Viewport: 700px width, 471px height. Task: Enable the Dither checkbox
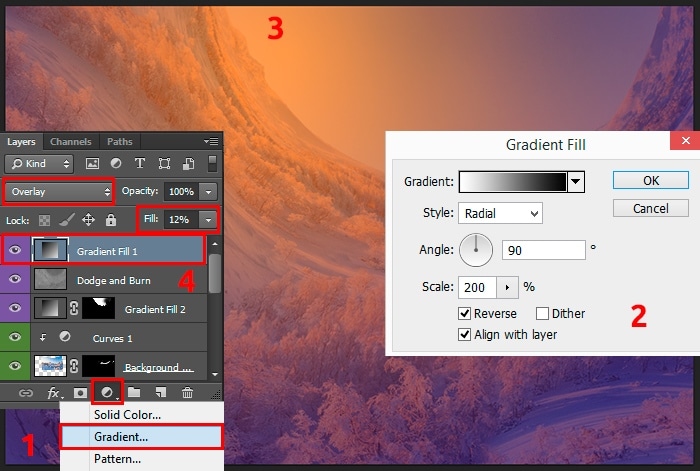(x=543, y=313)
